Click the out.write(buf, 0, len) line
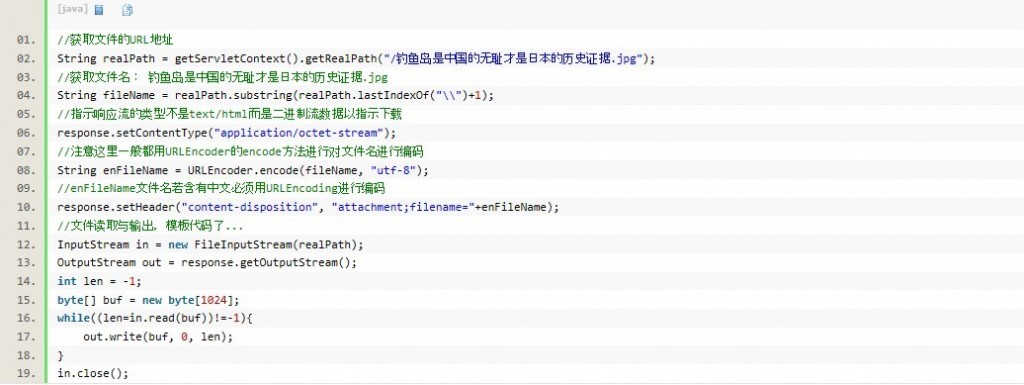Screen dimensions: 1024x385 coord(158,337)
